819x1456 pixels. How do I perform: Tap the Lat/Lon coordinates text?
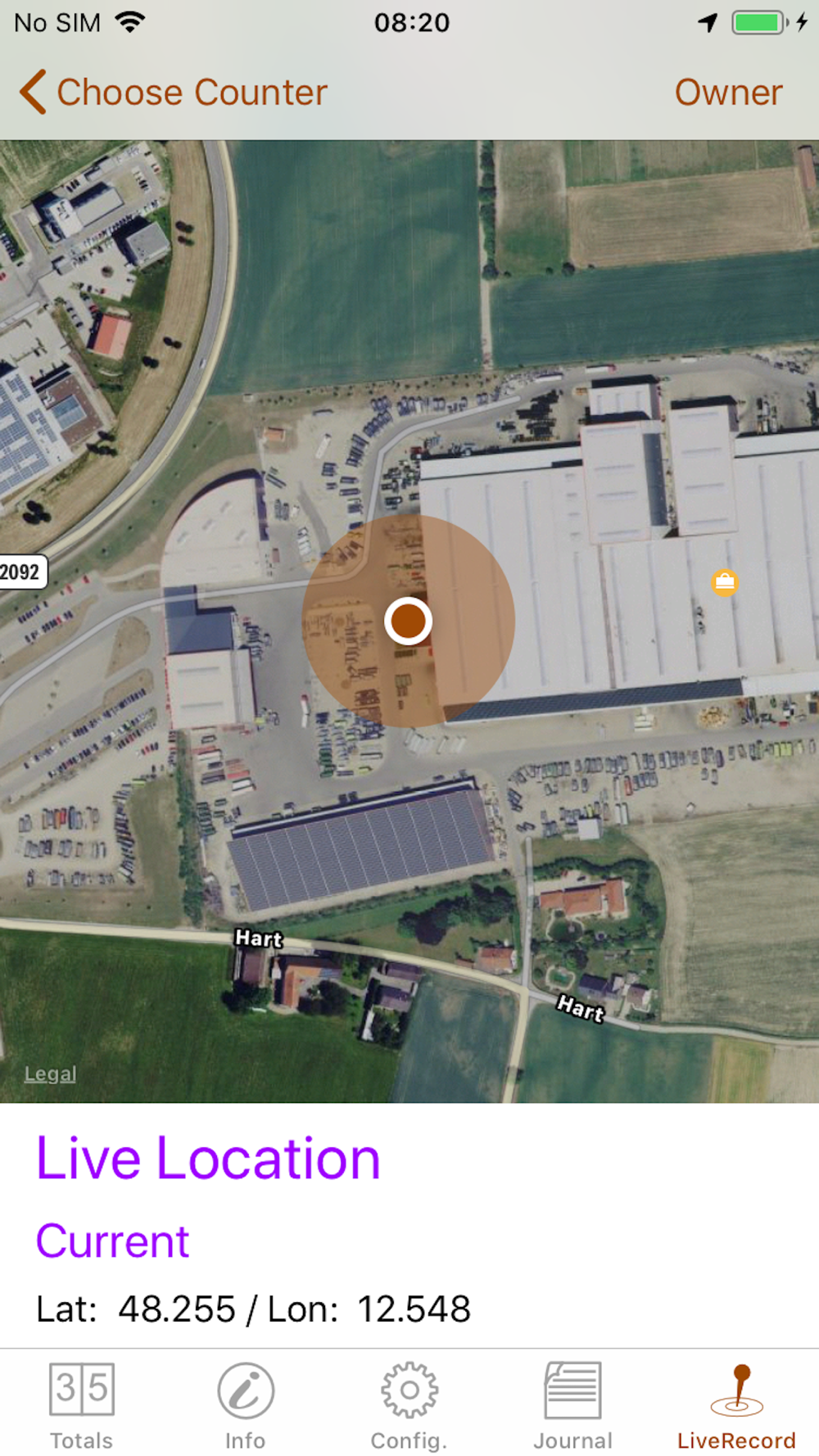(x=253, y=1309)
